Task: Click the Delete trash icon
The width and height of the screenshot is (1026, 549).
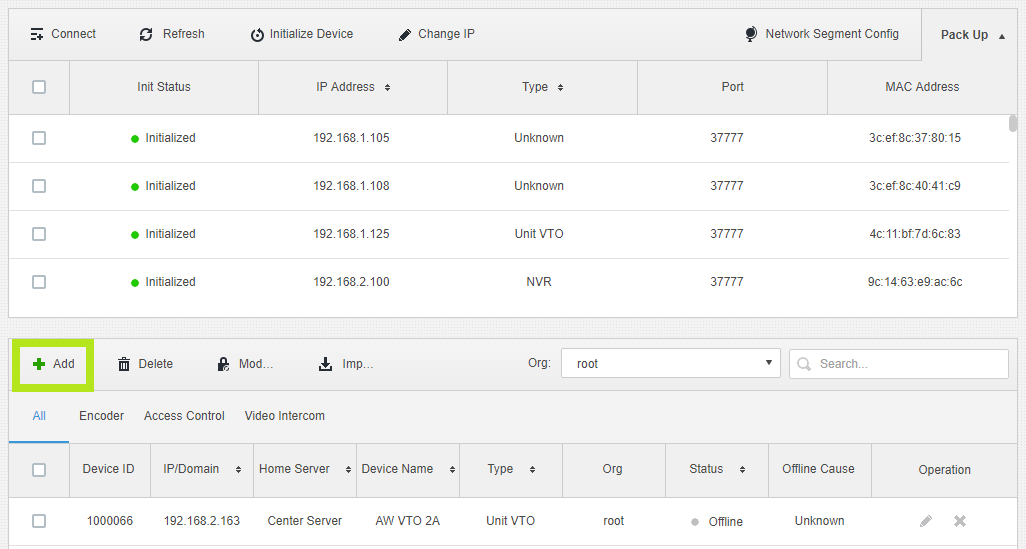Action: (124, 364)
